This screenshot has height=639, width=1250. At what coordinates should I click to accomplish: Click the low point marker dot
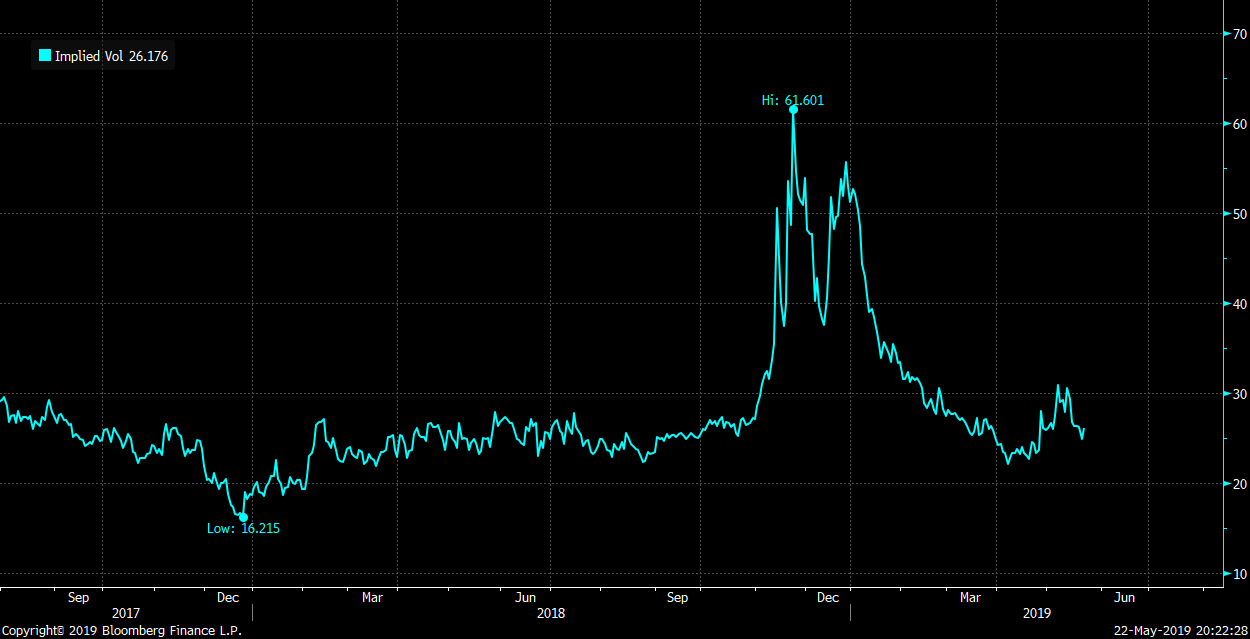tap(243, 517)
